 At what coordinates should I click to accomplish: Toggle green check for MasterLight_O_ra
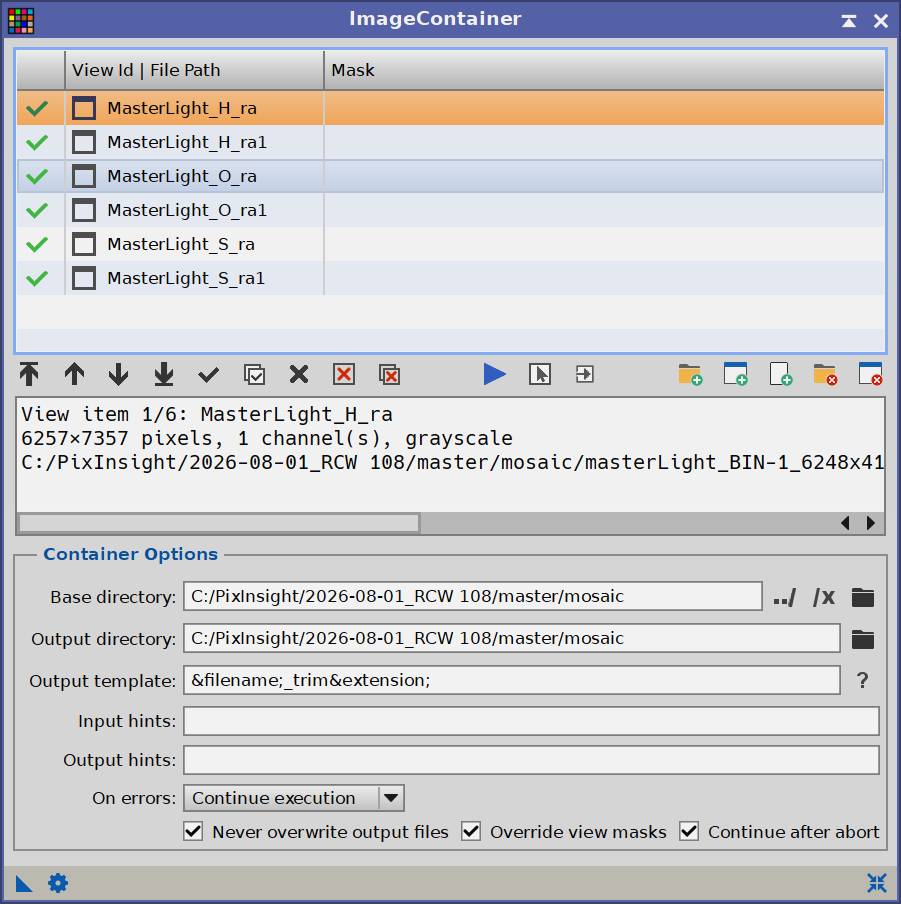coord(37,176)
